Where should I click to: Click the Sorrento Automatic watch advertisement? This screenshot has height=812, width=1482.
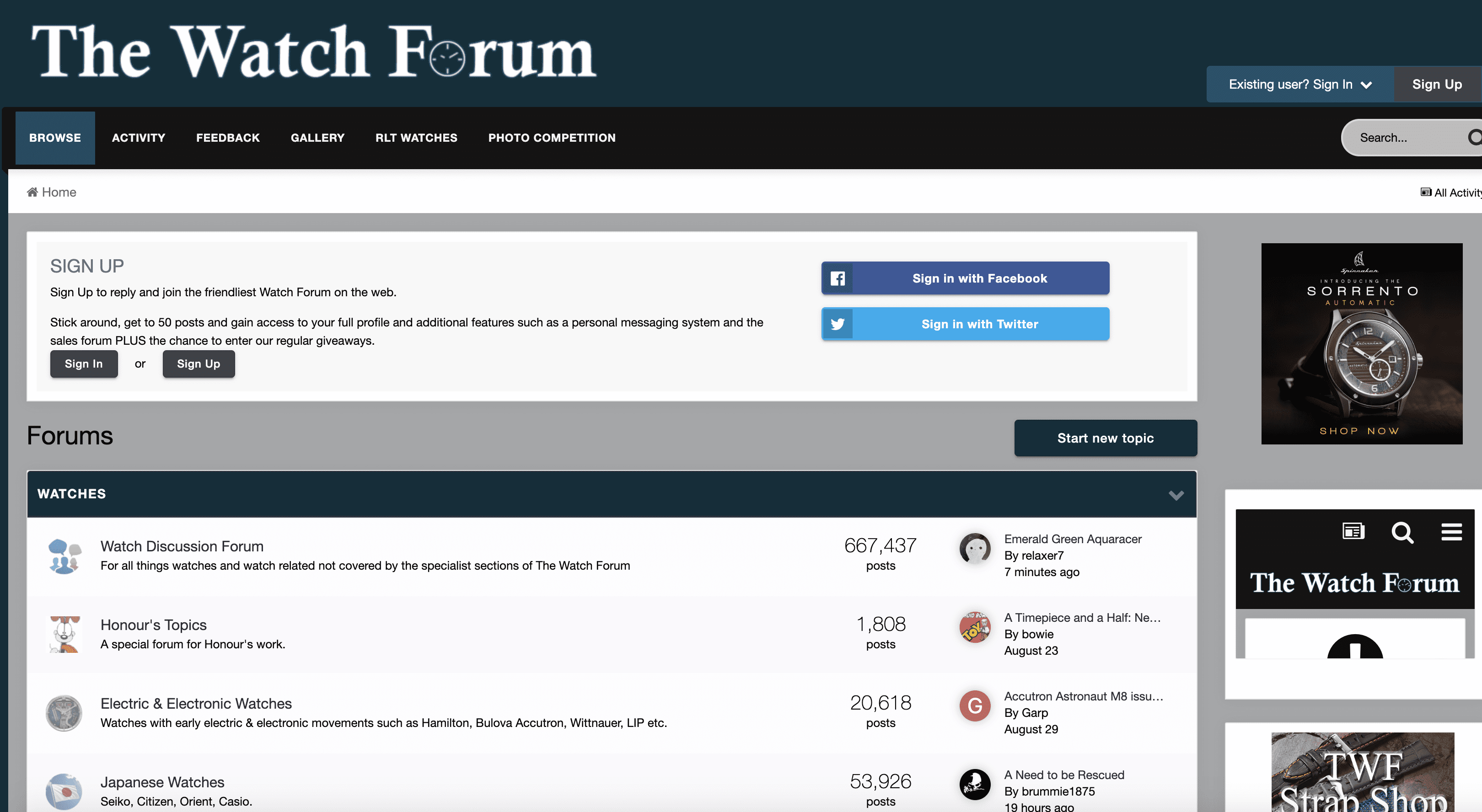pyautogui.click(x=1362, y=344)
